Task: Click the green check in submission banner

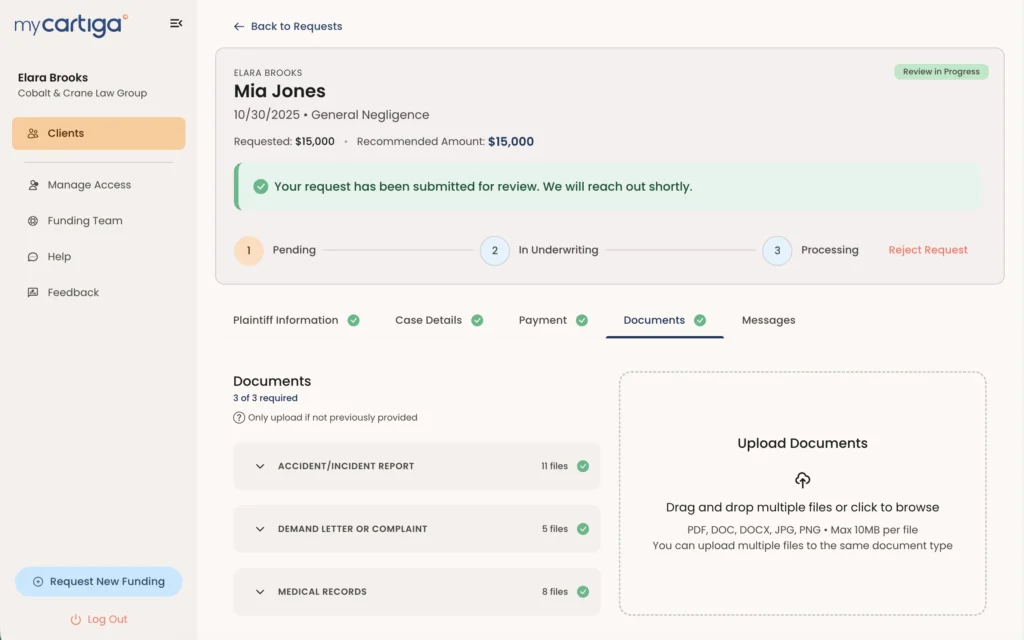Action: click(x=261, y=187)
